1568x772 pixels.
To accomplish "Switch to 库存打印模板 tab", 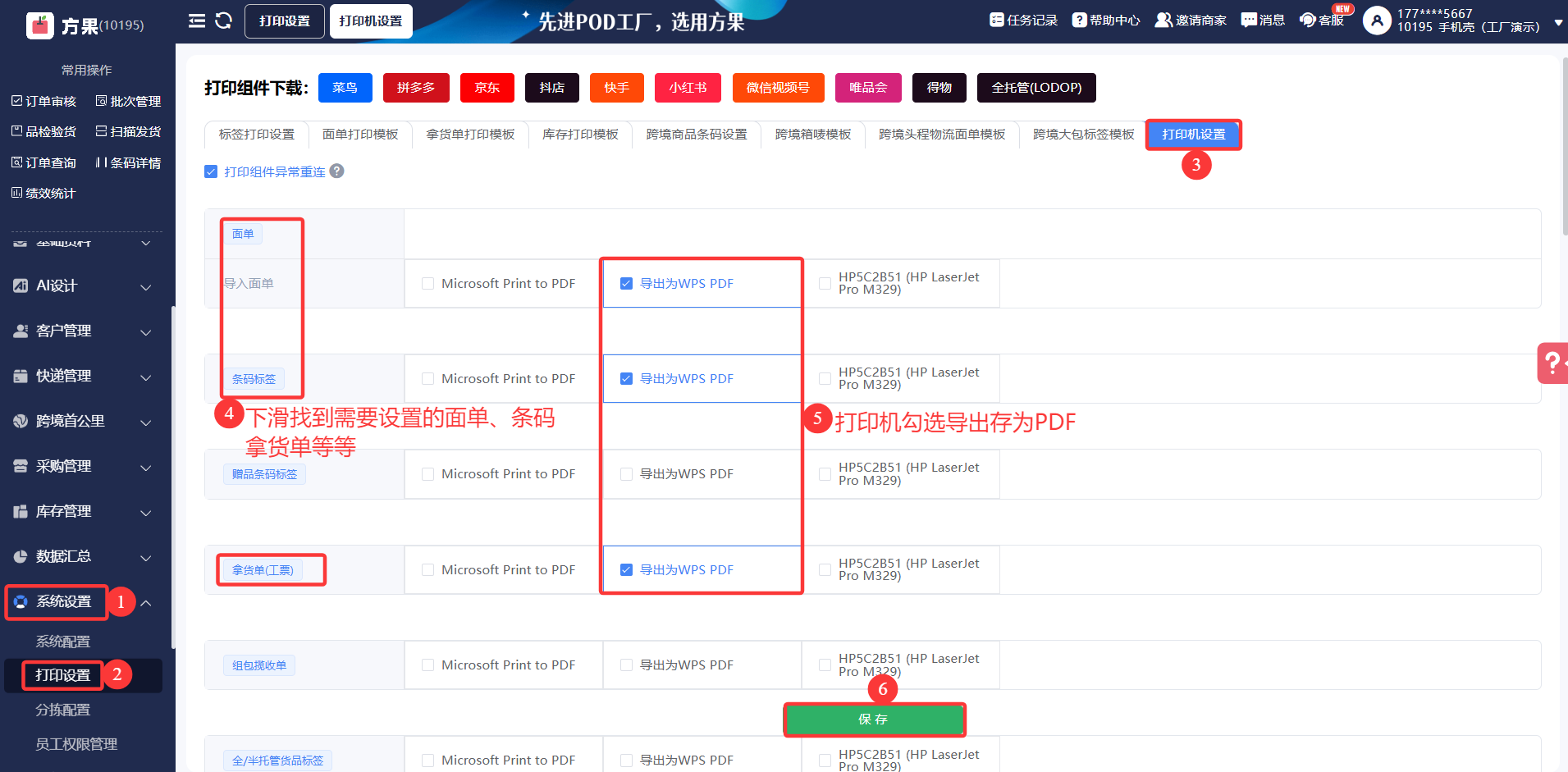I will (x=580, y=135).
